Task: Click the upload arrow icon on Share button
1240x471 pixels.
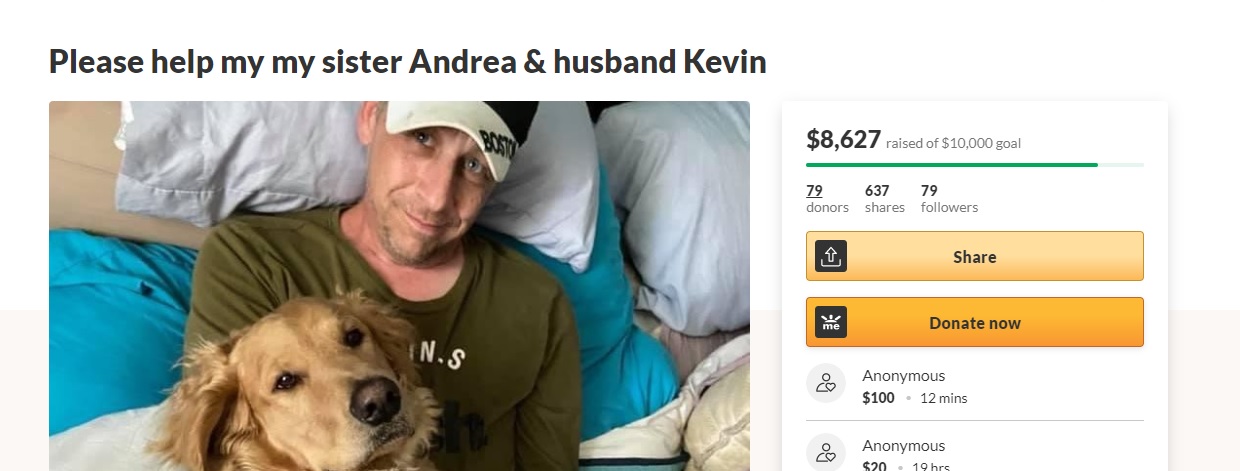Action: (x=831, y=256)
